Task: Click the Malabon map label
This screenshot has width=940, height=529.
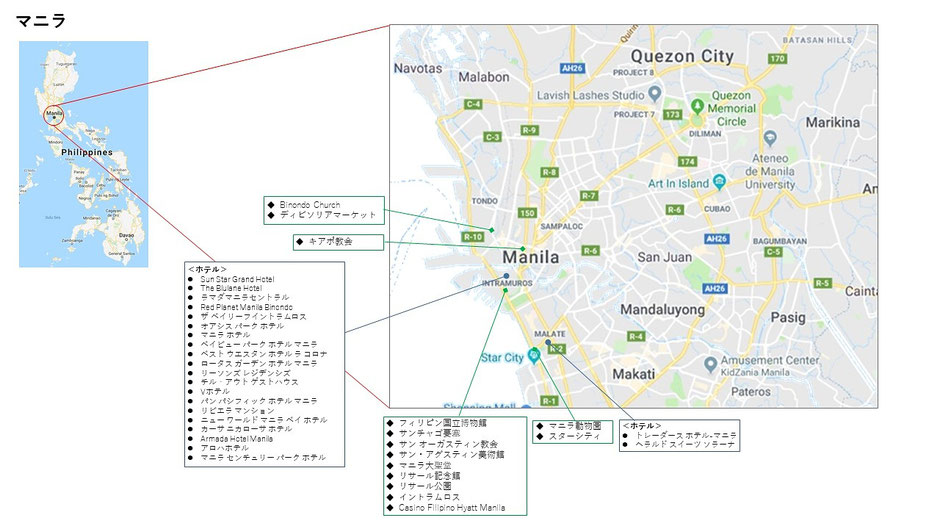Action: click(x=484, y=77)
